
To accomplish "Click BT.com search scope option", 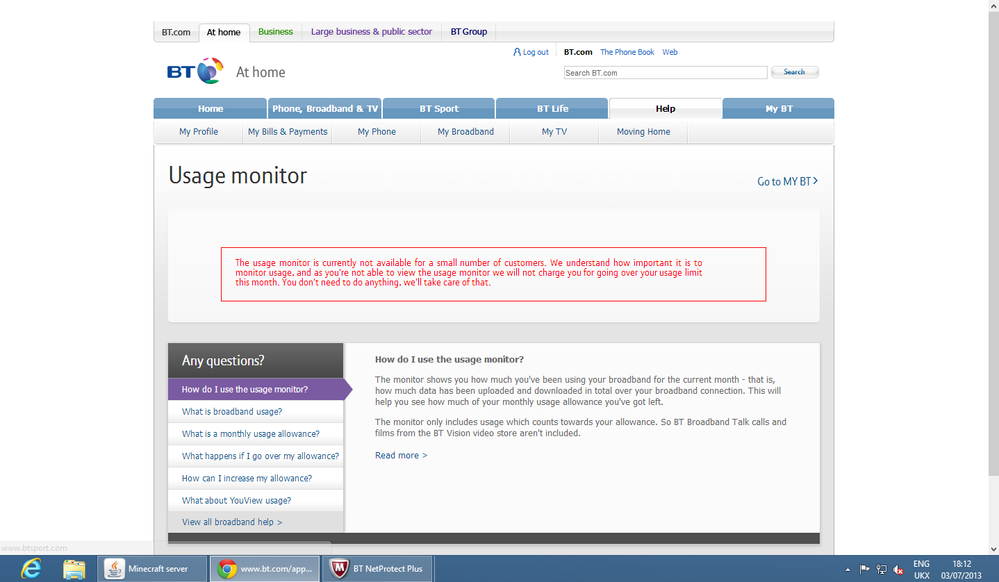I will point(578,52).
